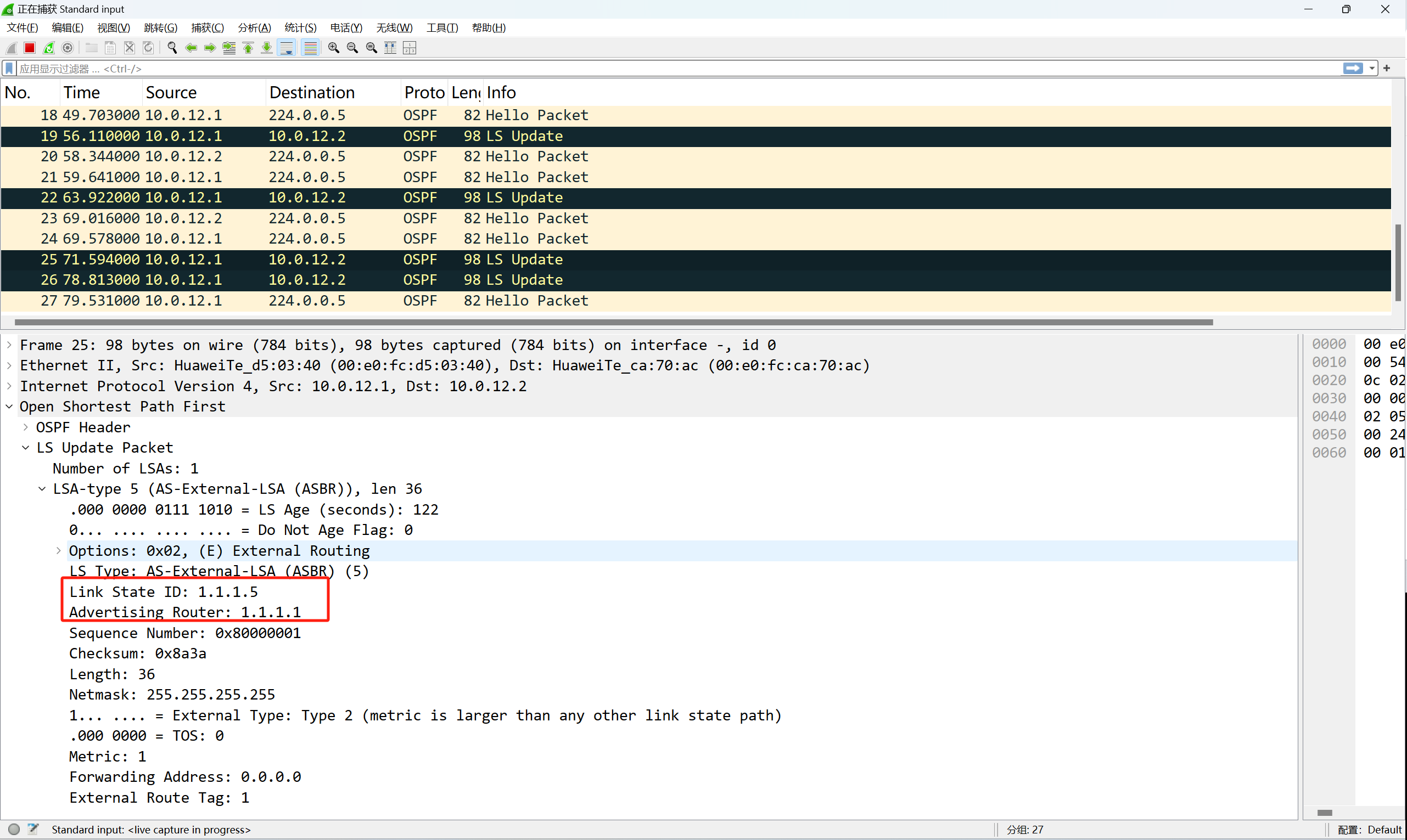Select packet 22 LS Update row

click(696, 198)
